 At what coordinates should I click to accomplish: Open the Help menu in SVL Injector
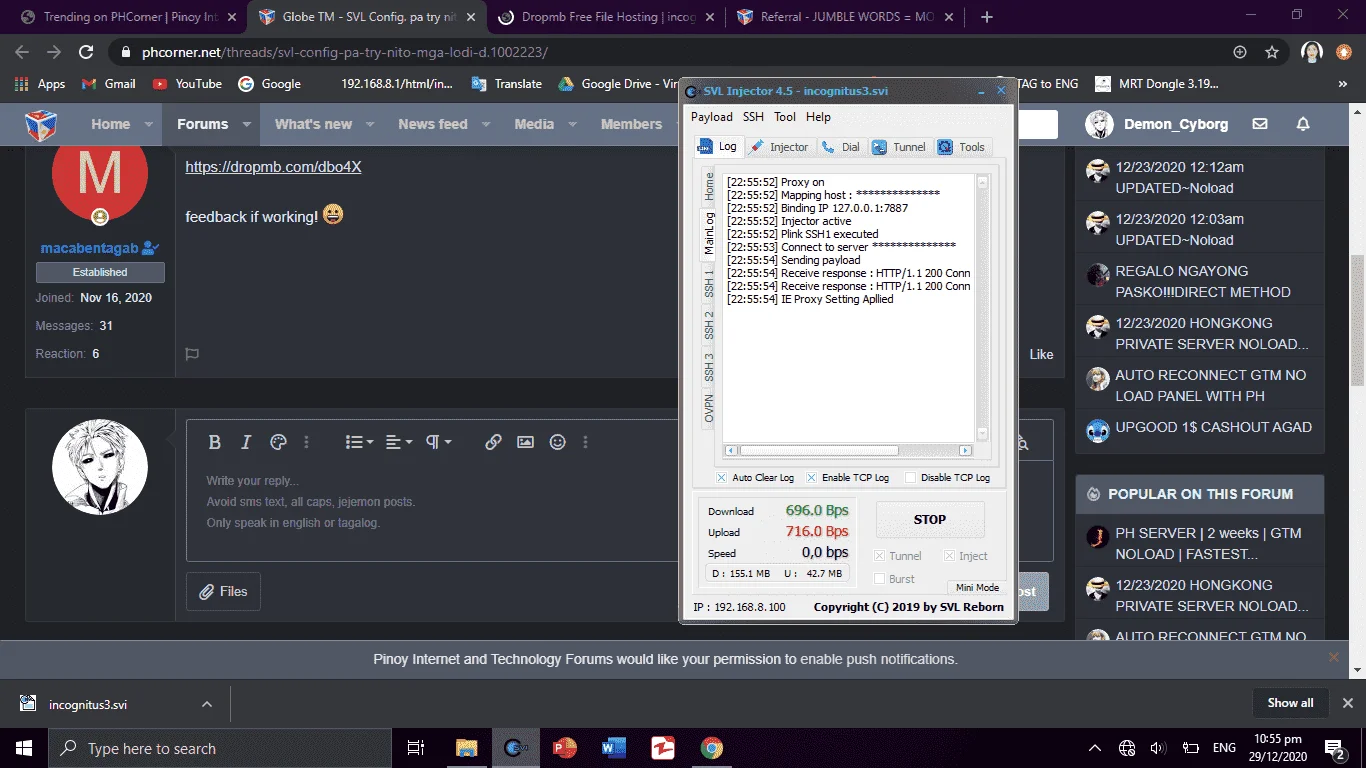[x=818, y=117]
